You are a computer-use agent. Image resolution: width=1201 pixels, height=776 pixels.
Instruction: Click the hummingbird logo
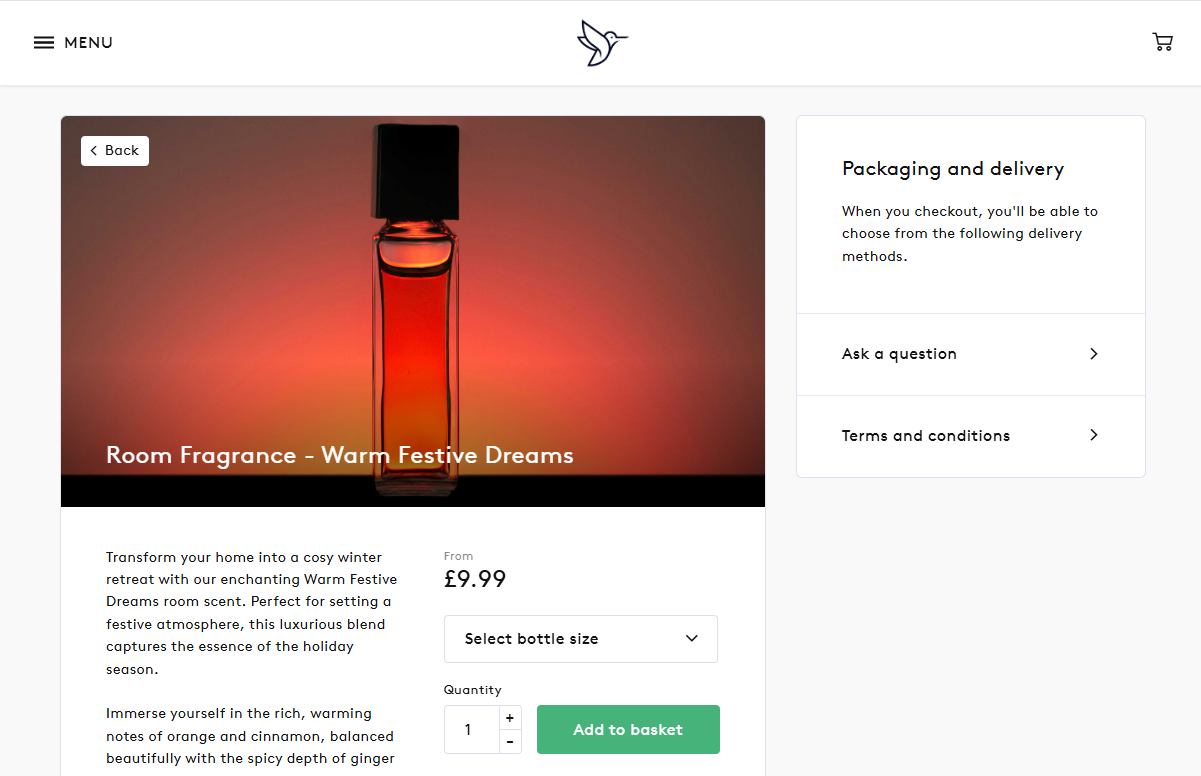(602, 43)
